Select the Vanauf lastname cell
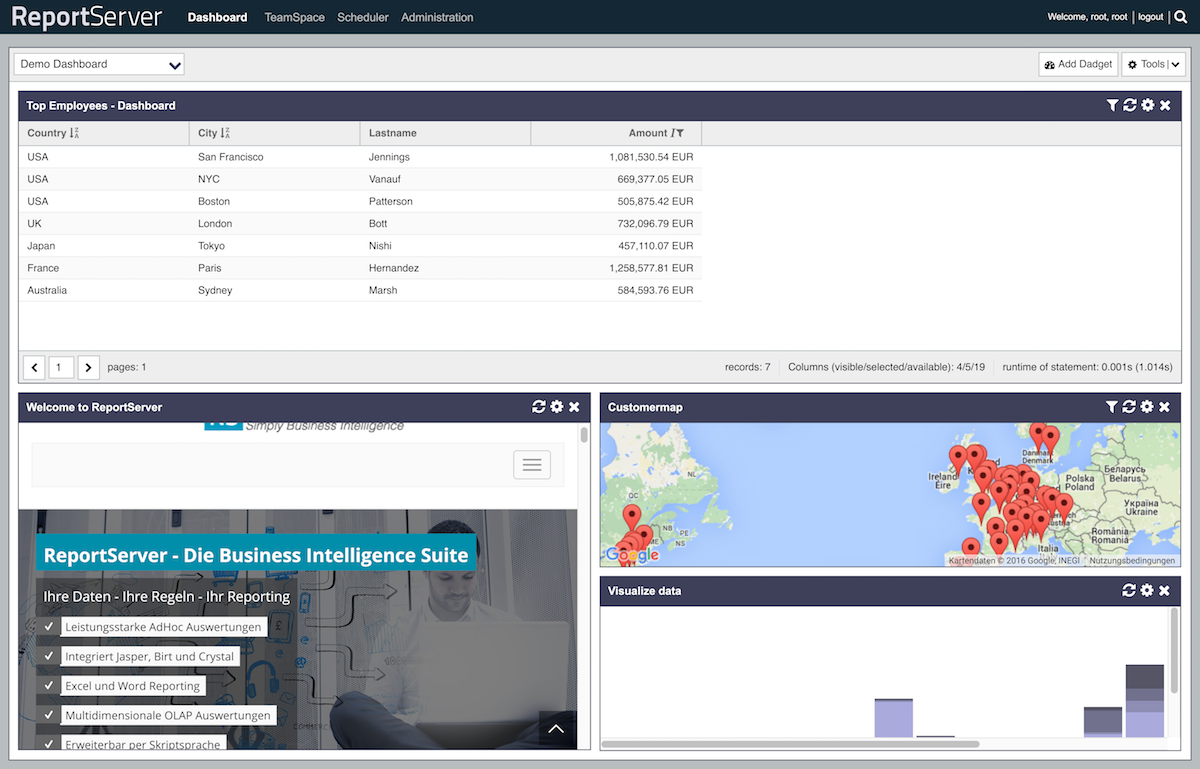The height and width of the screenshot is (769, 1200). coord(445,179)
